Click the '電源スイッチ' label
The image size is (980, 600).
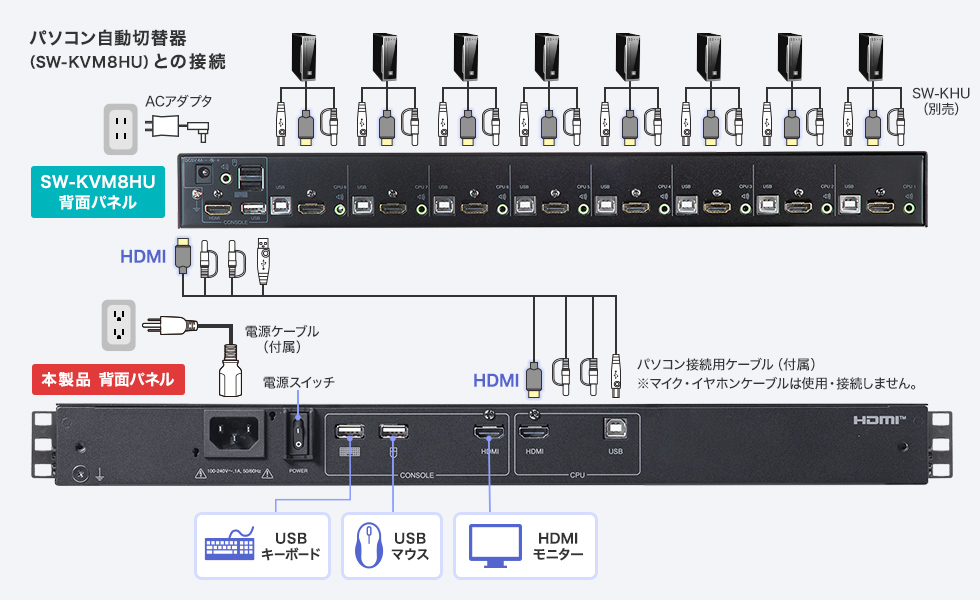[299, 382]
